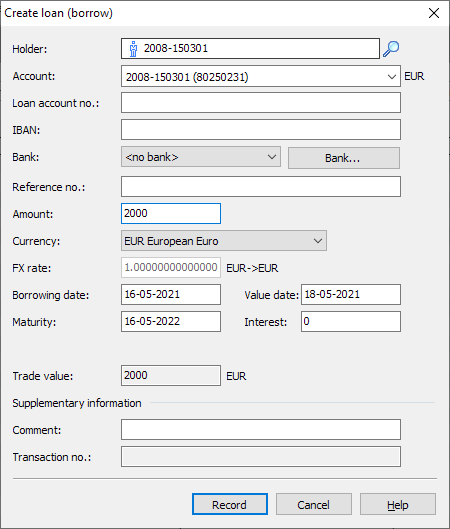Close the Create loan dialog window
The width and height of the screenshot is (450, 529).
click(434, 13)
